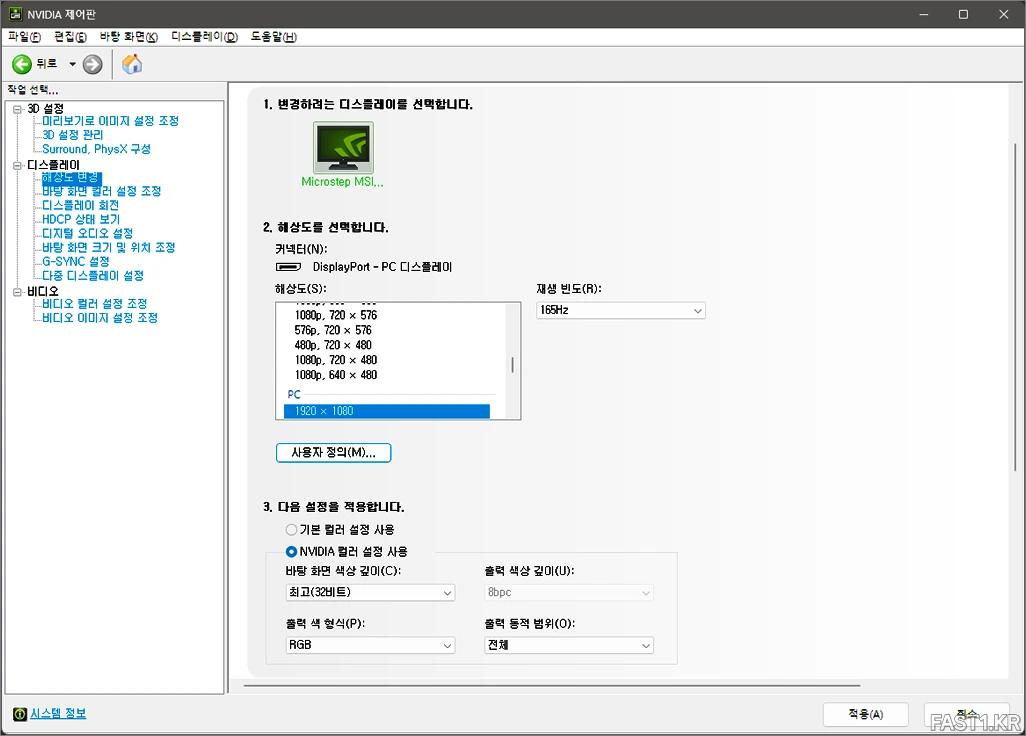Click the resolution list scrollbar thumb

click(512, 365)
